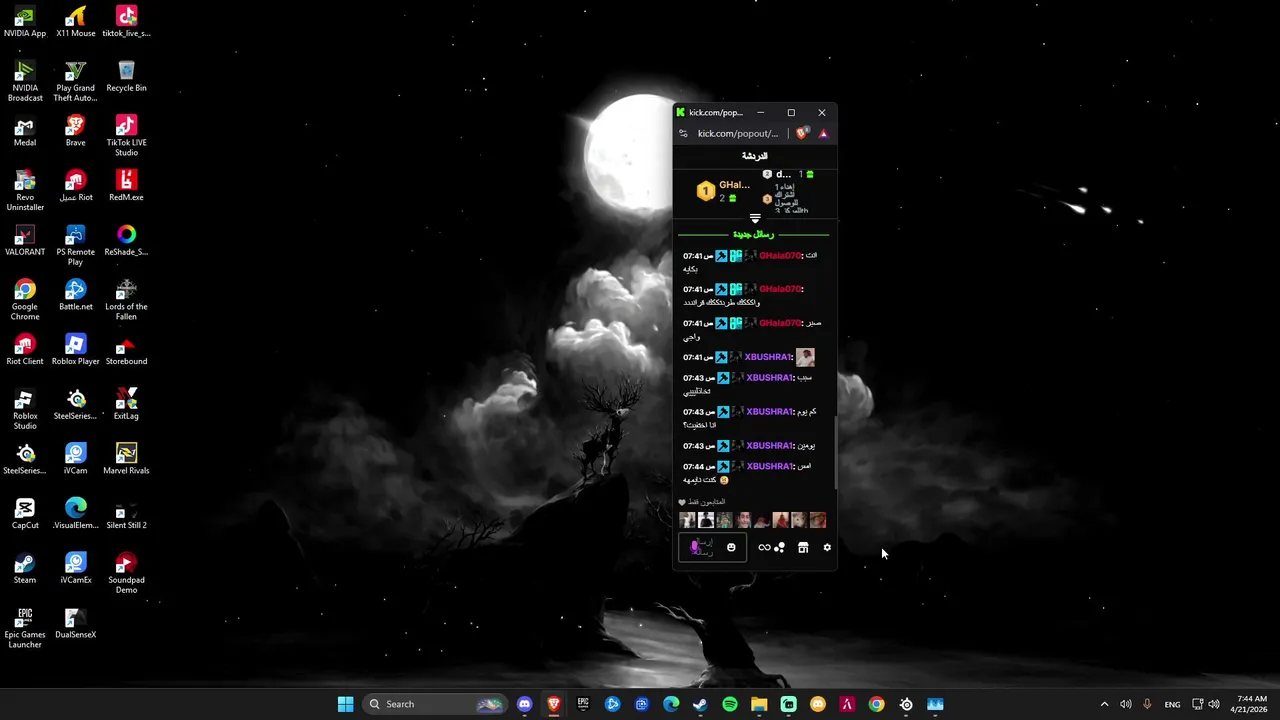Click the Brave Shields icon in address bar
Screen dimensions: 1280x720
[x=802, y=133]
